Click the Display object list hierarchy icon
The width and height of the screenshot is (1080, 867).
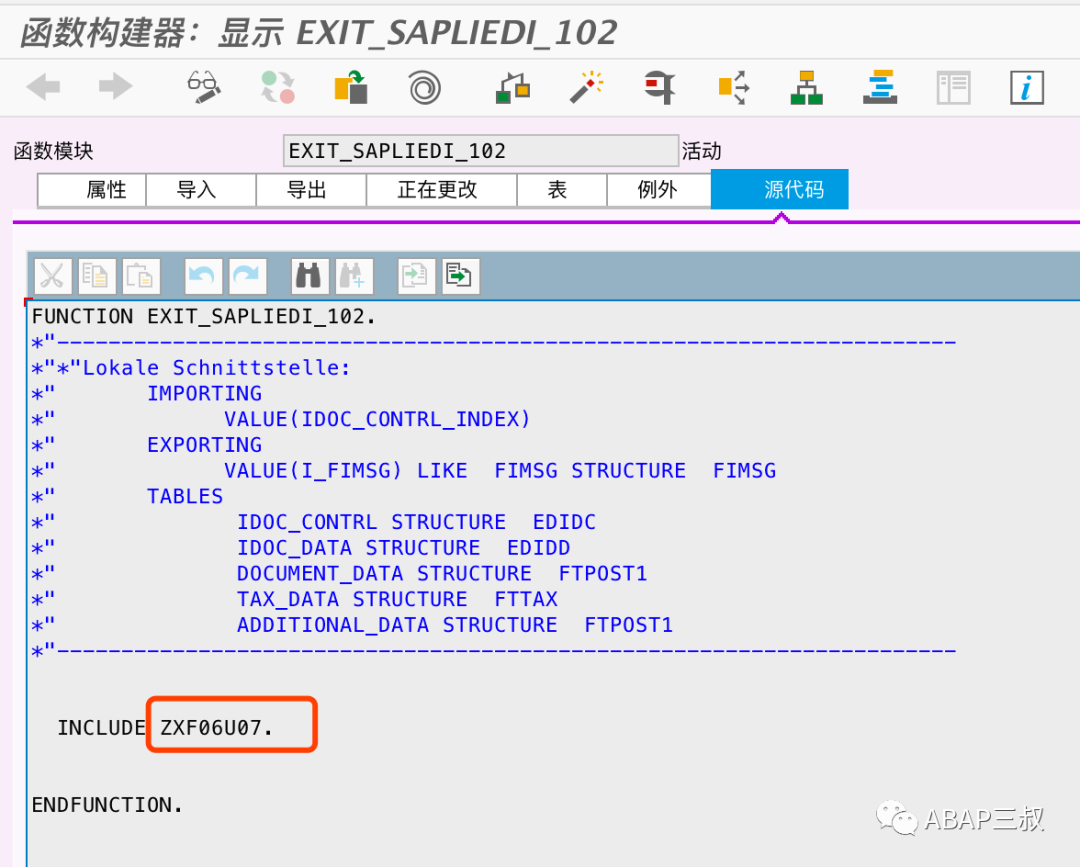pyautogui.click(x=807, y=87)
